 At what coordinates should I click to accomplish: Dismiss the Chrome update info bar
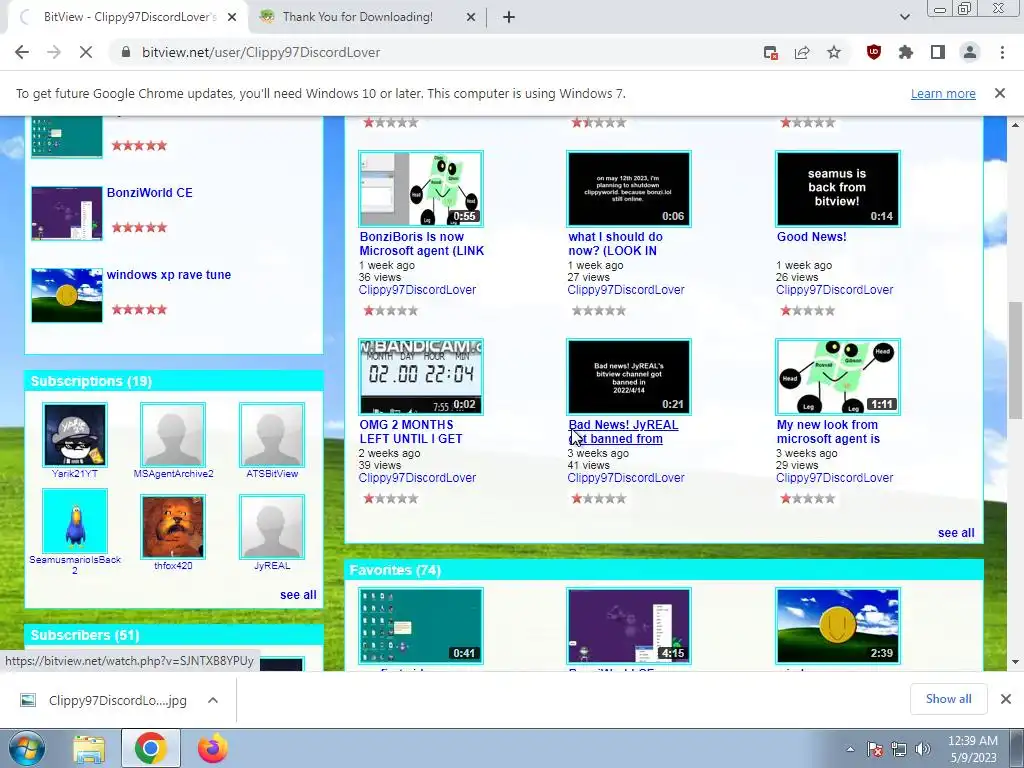point(1000,93)
